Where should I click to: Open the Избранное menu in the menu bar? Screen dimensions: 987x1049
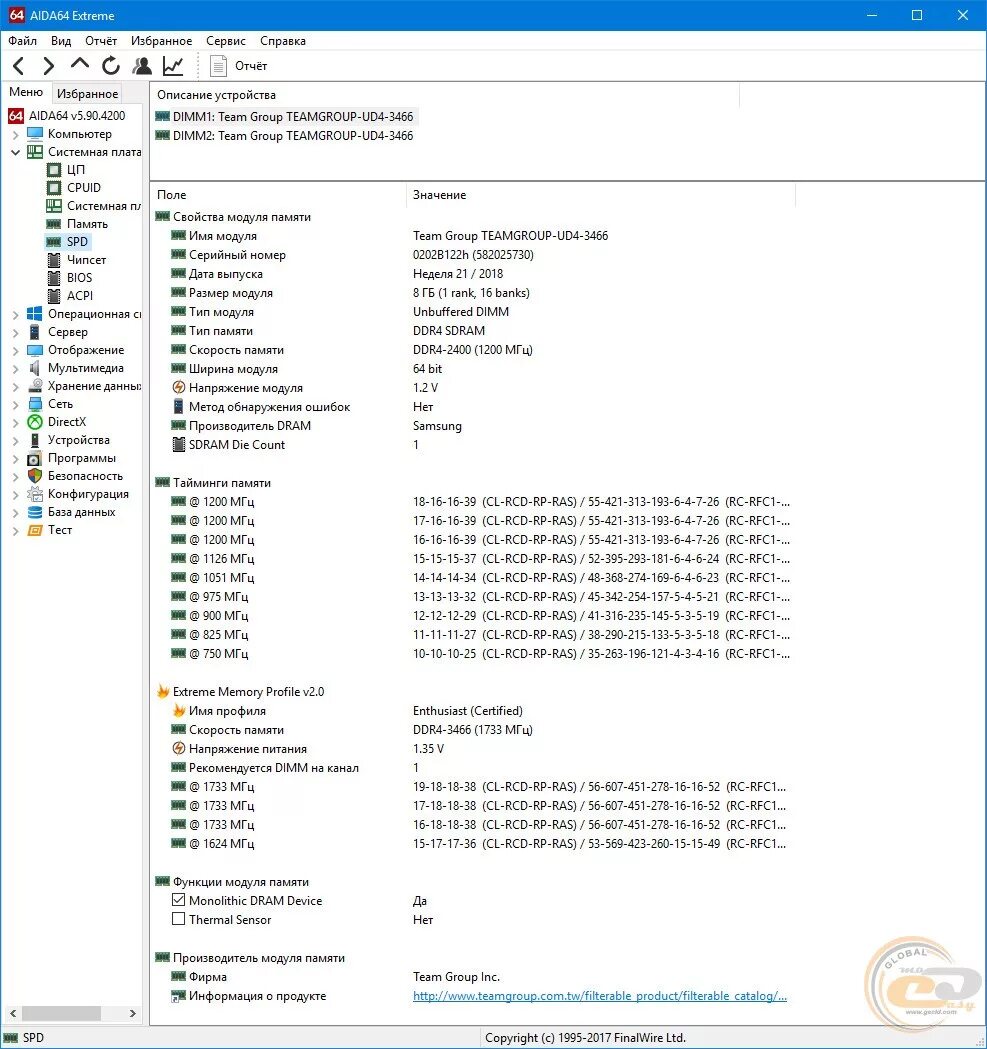(161, 41)
